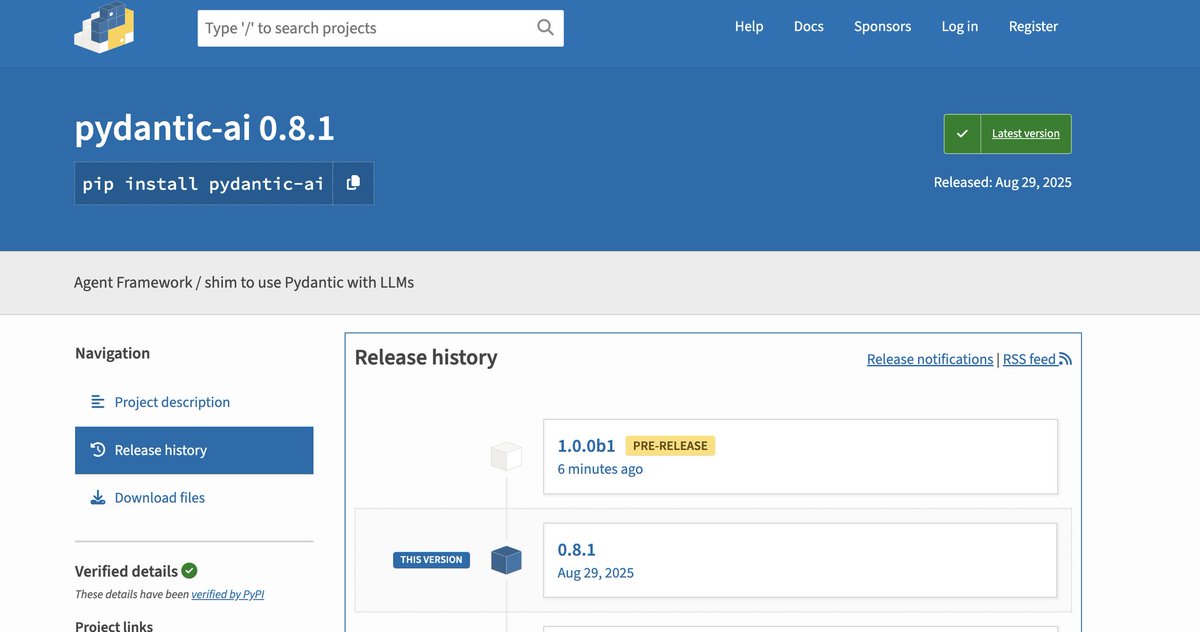The width and height of the screenshot is (1200, 632).
Task: Go to Register
Action: click(x=1033, y=27)
